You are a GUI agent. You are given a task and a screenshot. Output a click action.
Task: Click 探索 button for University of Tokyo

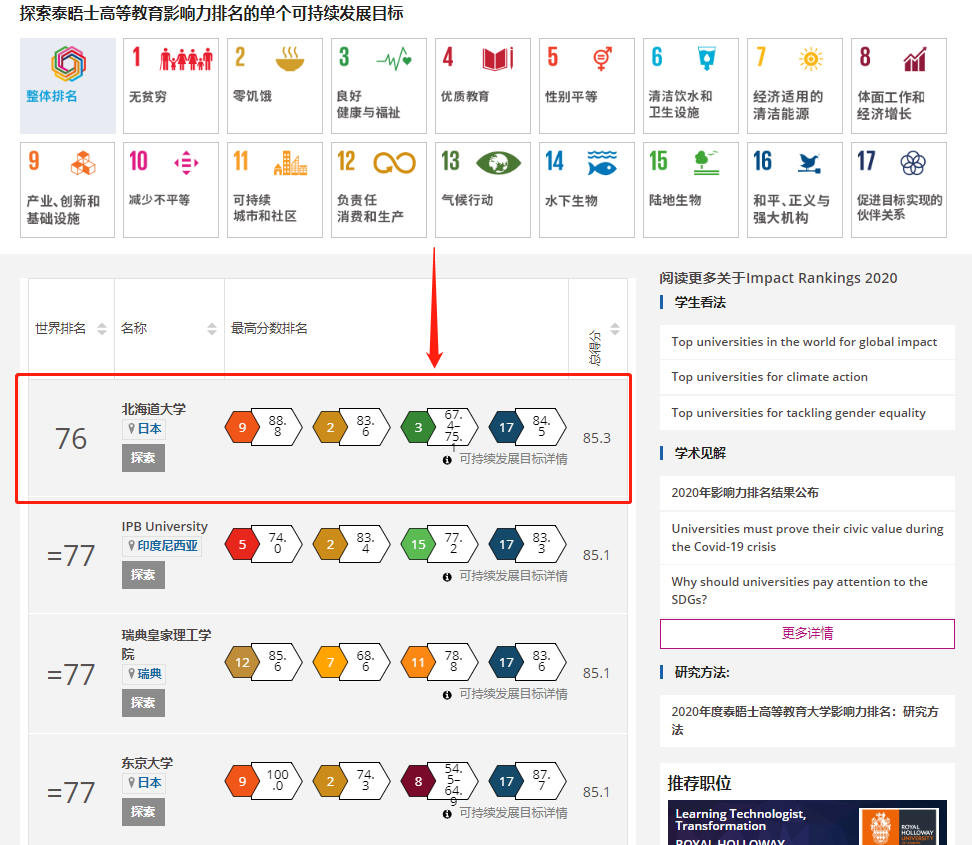pyautogui.click(x=143, y=812)
